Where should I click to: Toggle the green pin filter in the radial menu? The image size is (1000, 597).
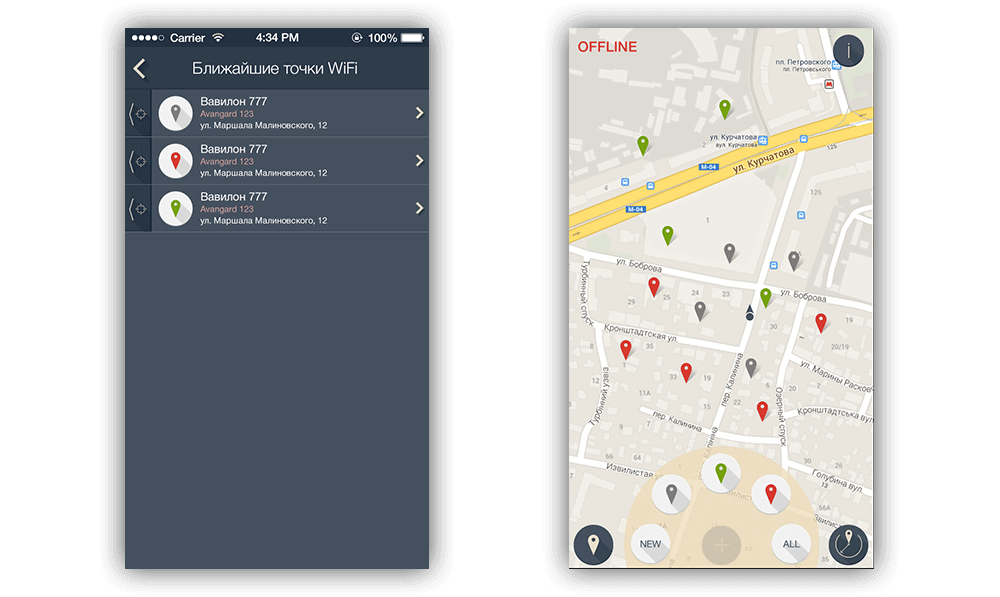[x=721, y=473]
